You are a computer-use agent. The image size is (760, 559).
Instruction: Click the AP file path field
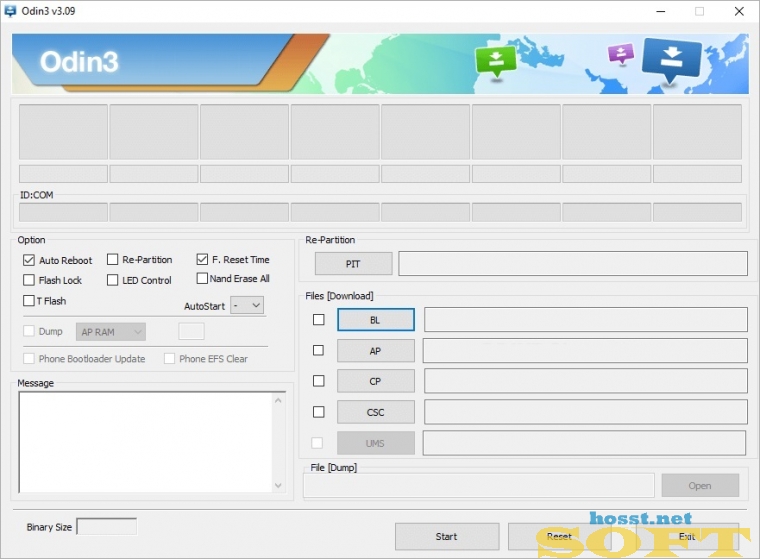[585, 351]
